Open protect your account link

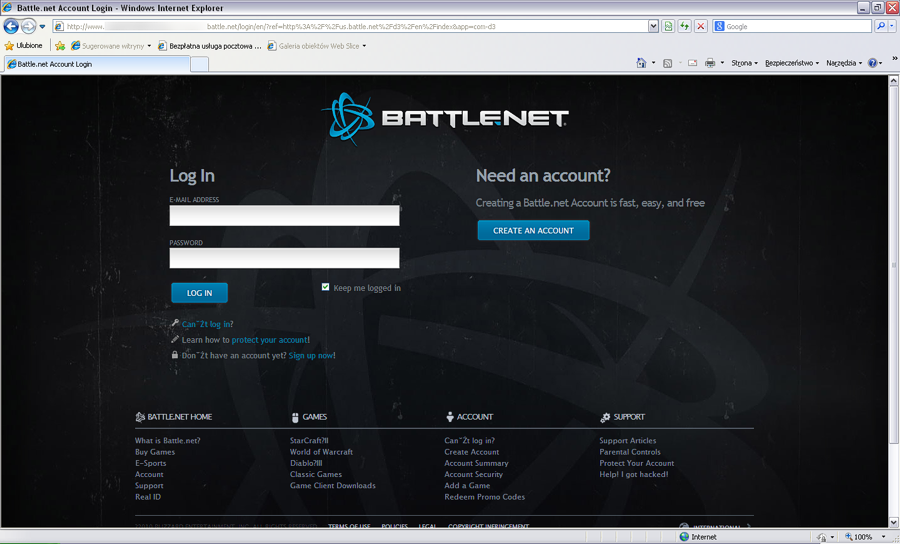point(269,340)
